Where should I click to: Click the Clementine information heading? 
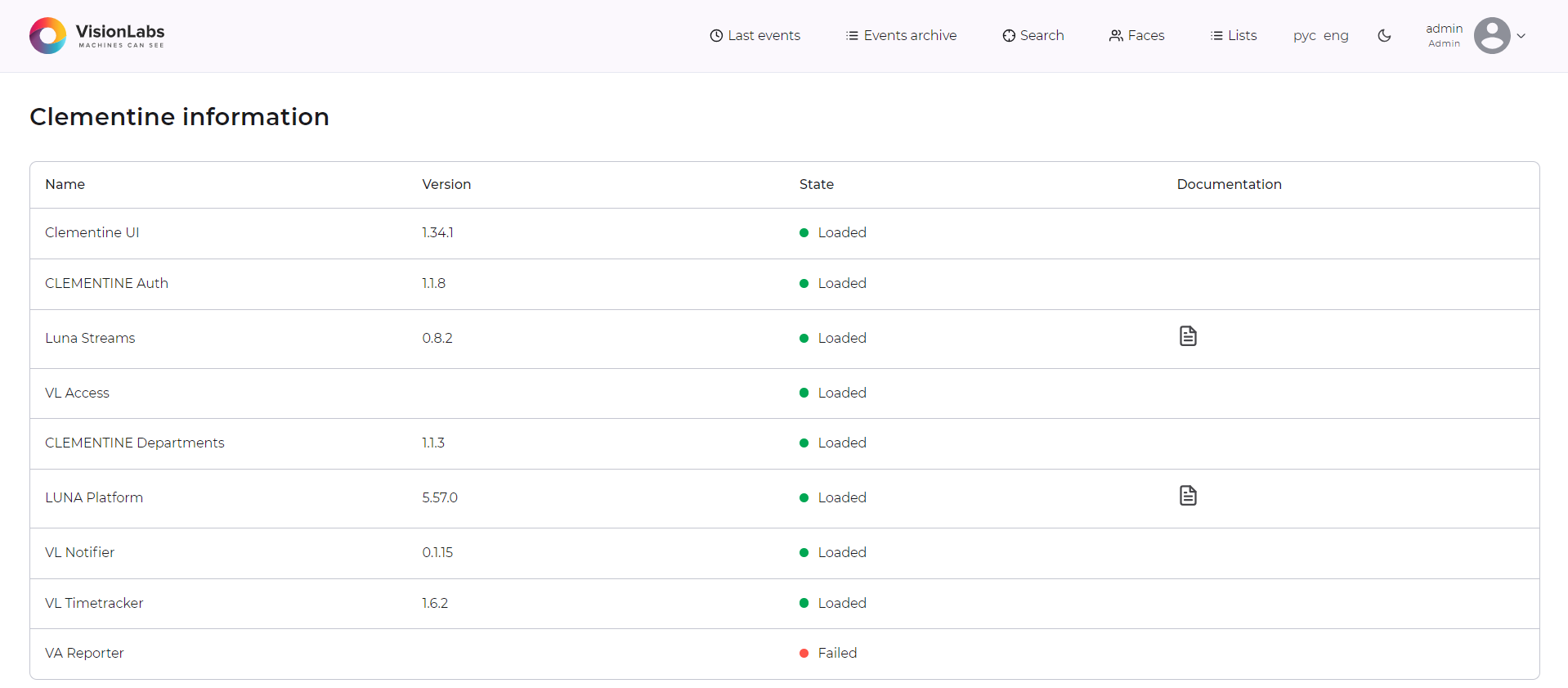[x=179, y=116]
